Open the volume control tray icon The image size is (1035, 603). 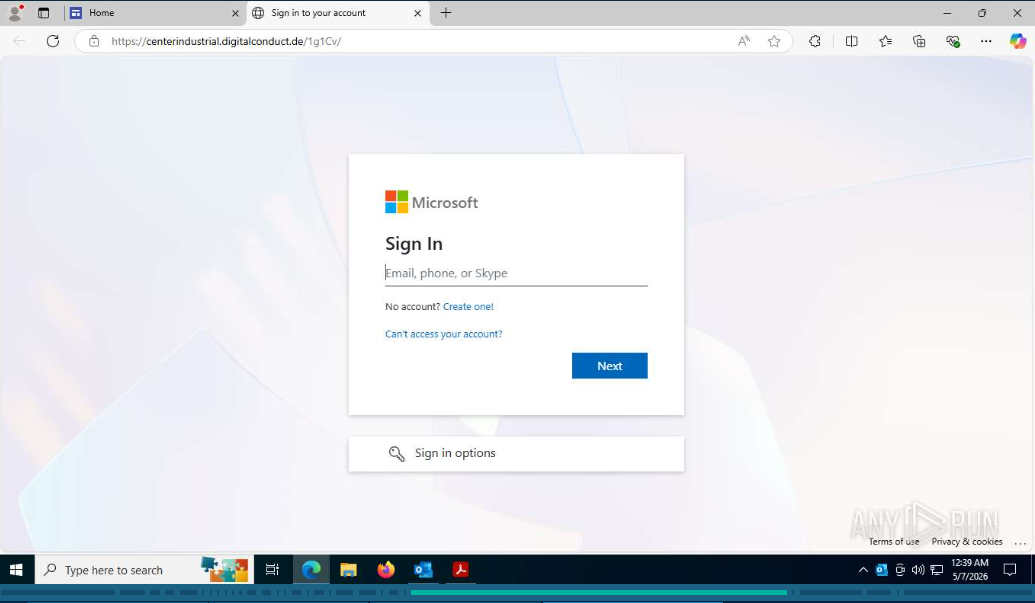918,570
